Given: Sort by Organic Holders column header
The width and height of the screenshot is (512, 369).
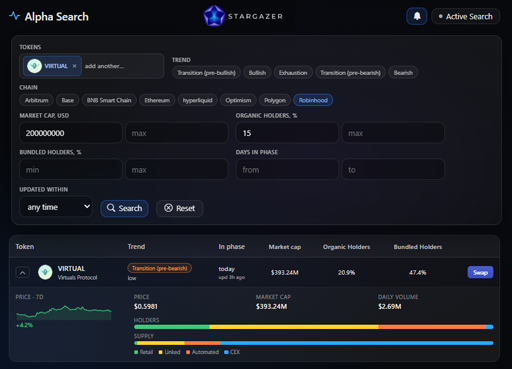Looking at the screenshot, I should [346, 247].
